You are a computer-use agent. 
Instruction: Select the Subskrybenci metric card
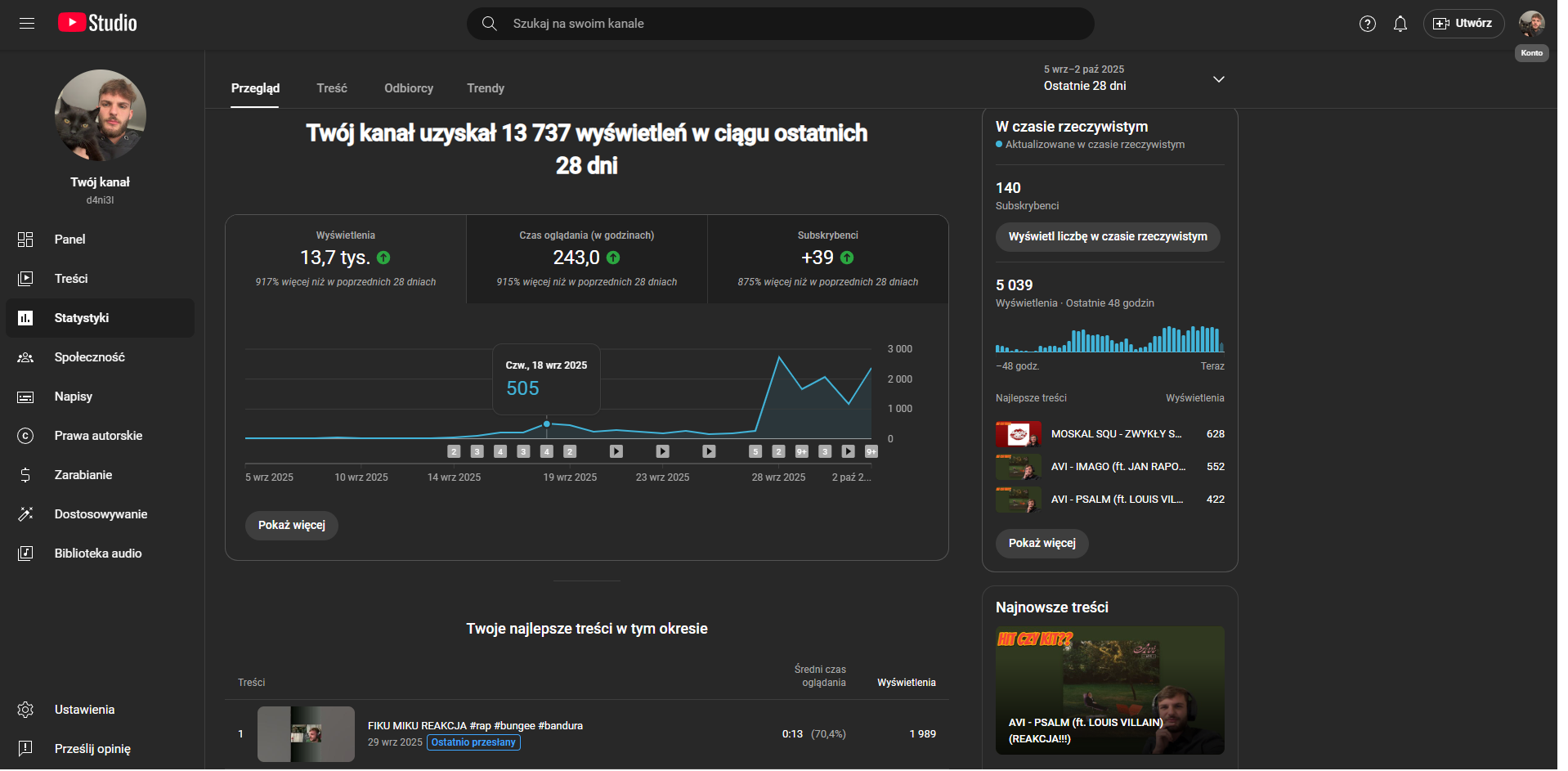827,258
